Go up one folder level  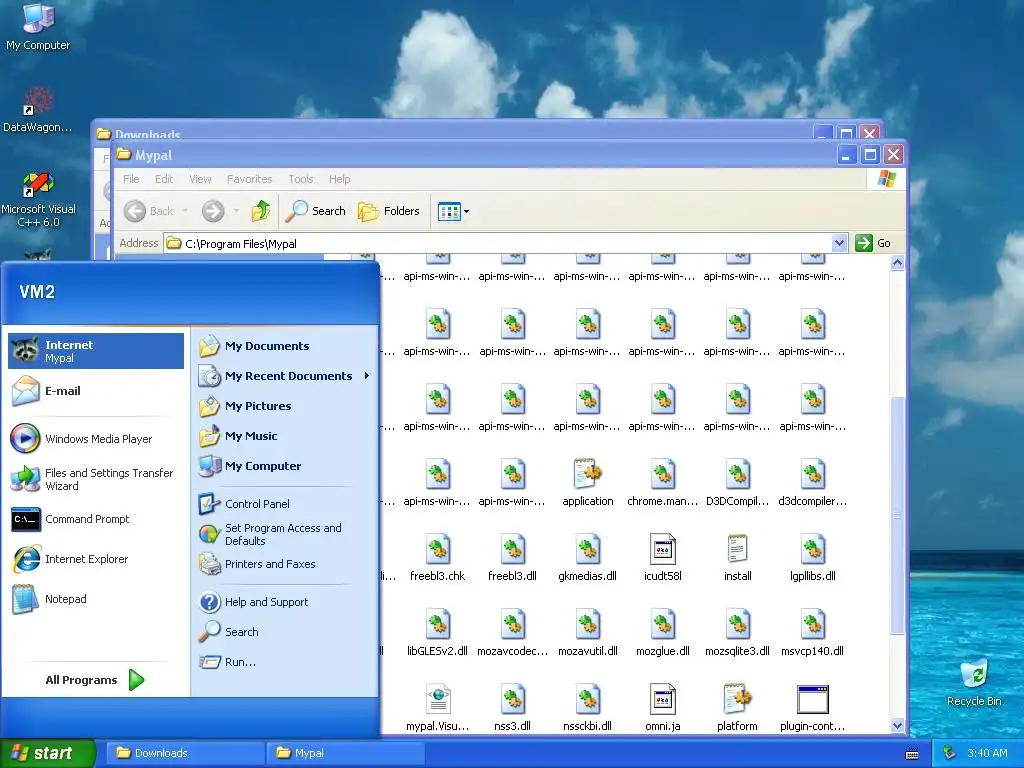tap(261, 211)
